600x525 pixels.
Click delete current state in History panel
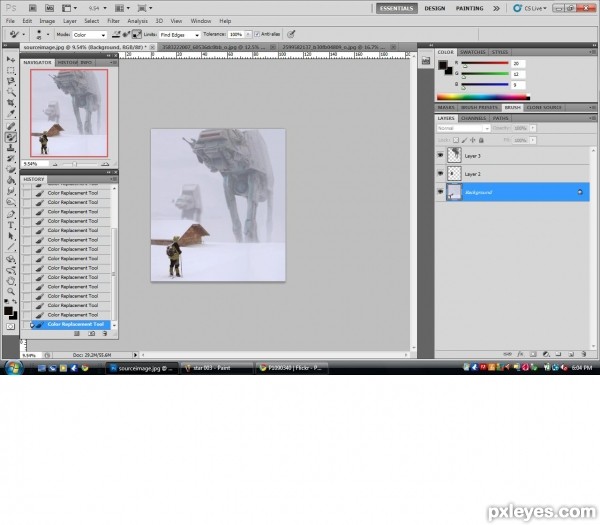(105, 334)
